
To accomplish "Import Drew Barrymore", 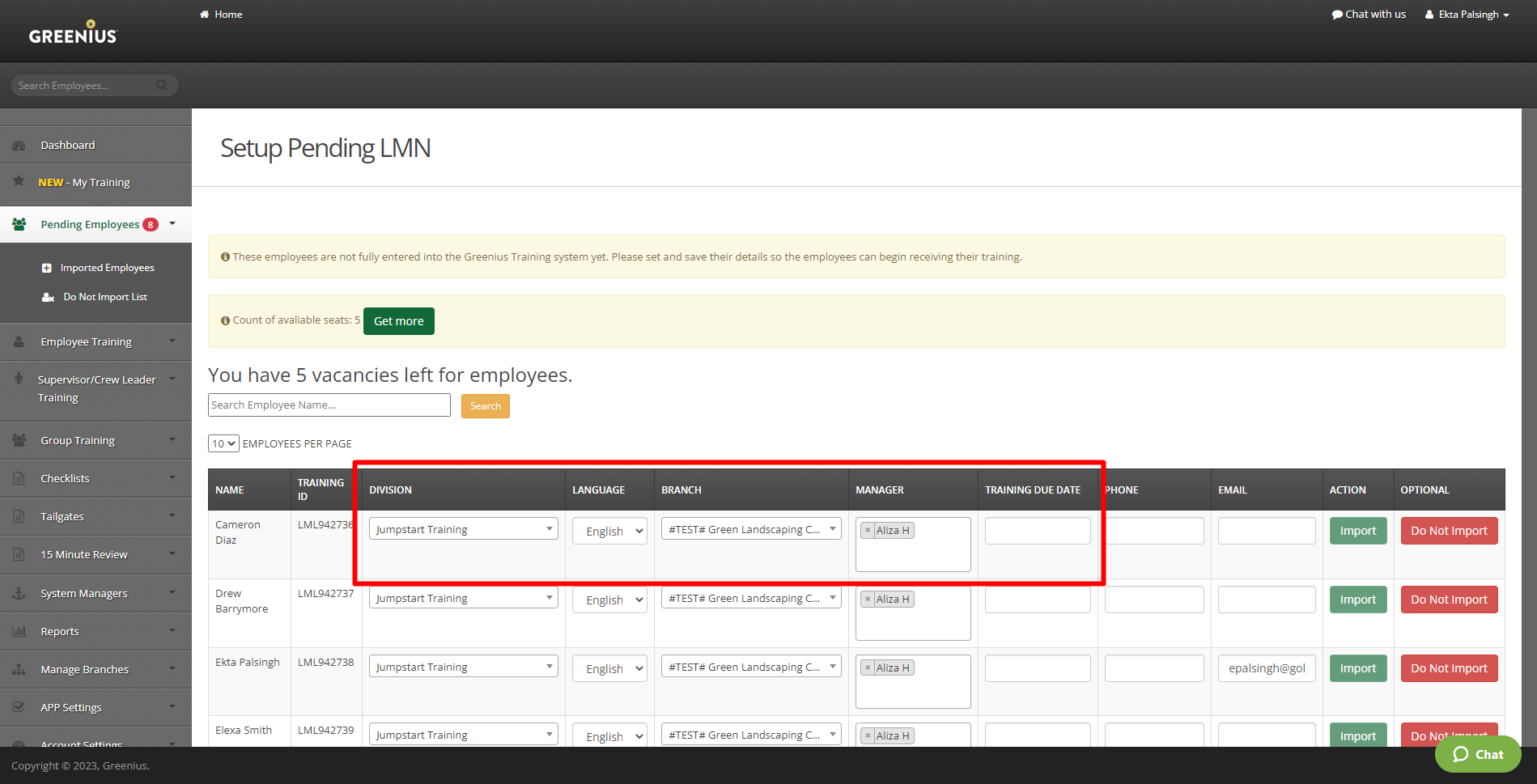I will [x=1357, y=600].
